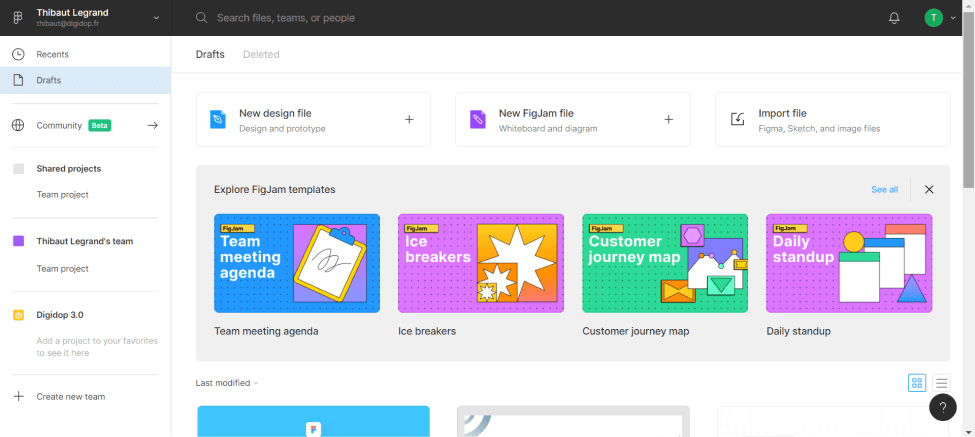Switch to list view

coord(941,383)
